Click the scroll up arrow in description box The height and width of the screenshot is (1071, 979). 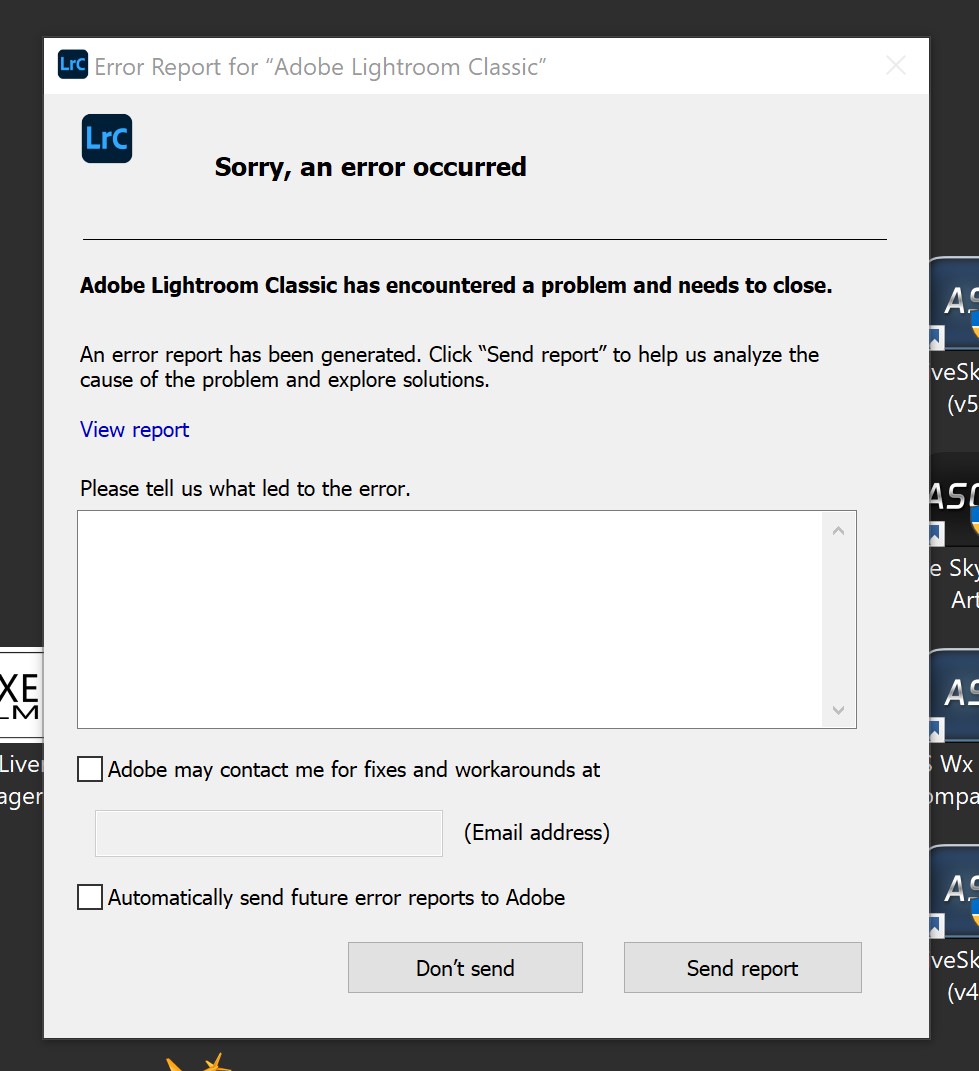tap(838, 530)
